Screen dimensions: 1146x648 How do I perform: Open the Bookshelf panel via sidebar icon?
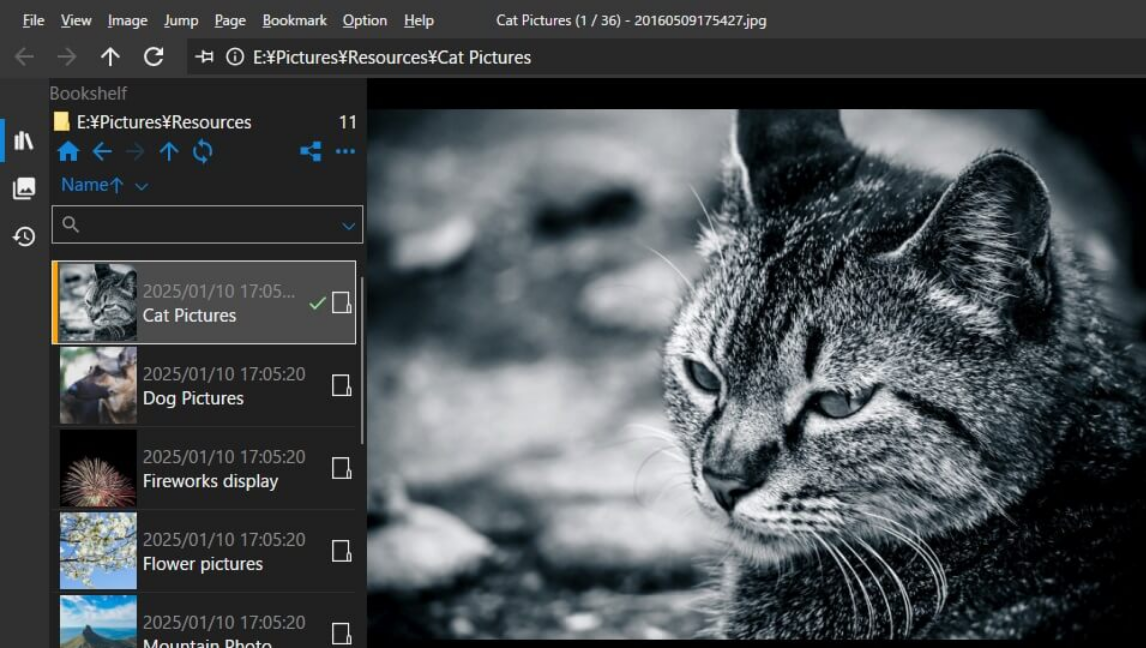pos(23,140)
